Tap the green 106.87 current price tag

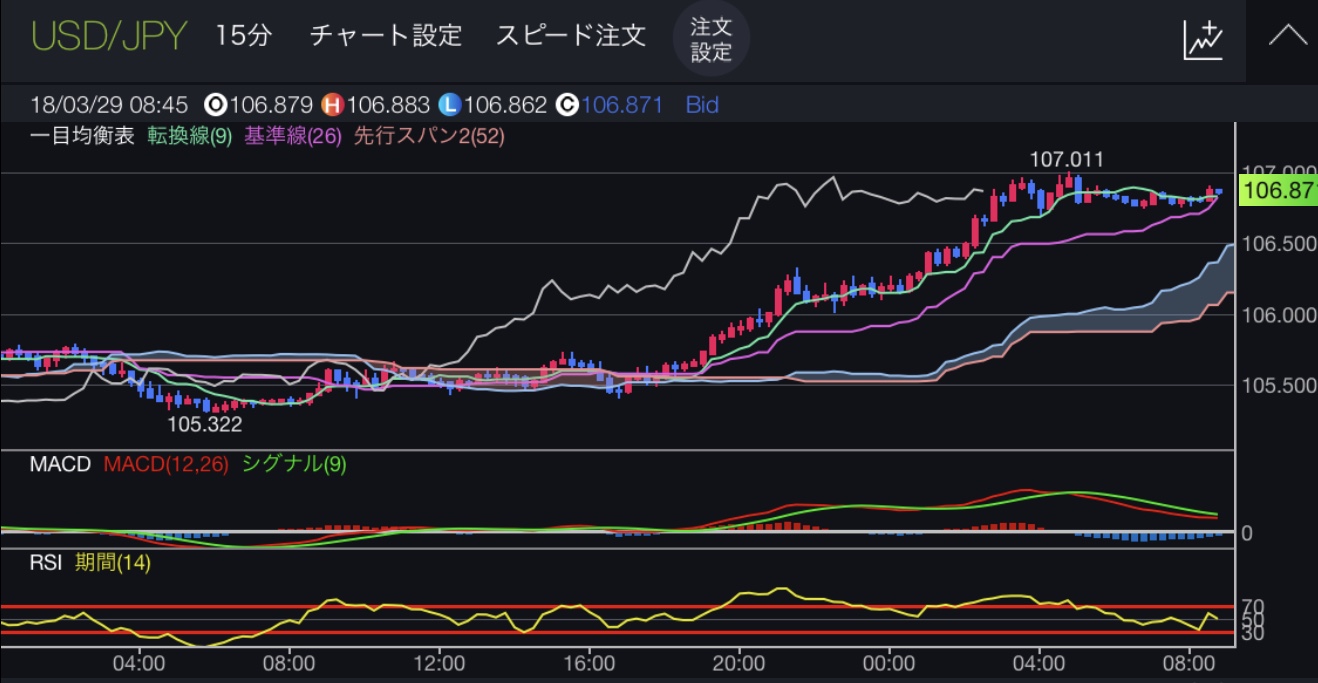[x=1277, y=190]
